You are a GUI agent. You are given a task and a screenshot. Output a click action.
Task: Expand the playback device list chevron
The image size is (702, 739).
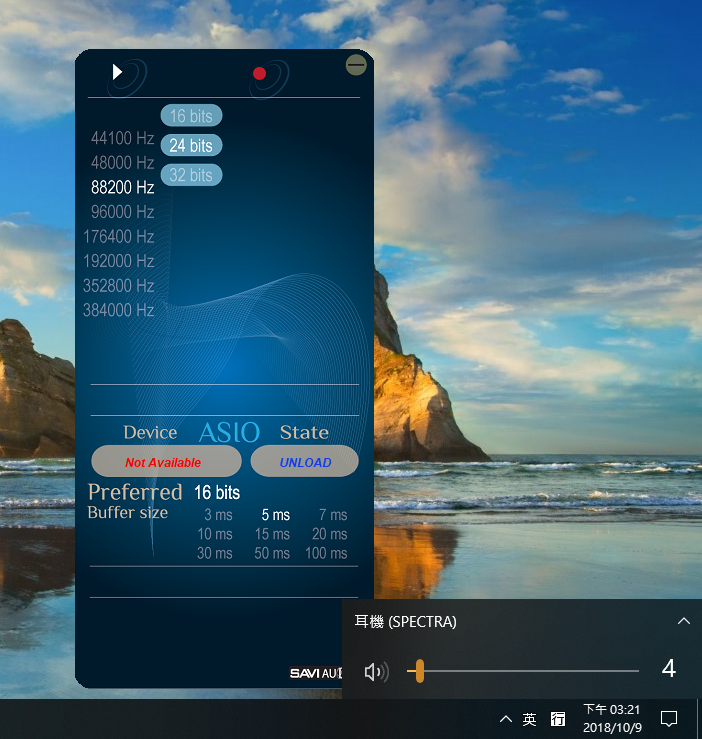[684, 621]
